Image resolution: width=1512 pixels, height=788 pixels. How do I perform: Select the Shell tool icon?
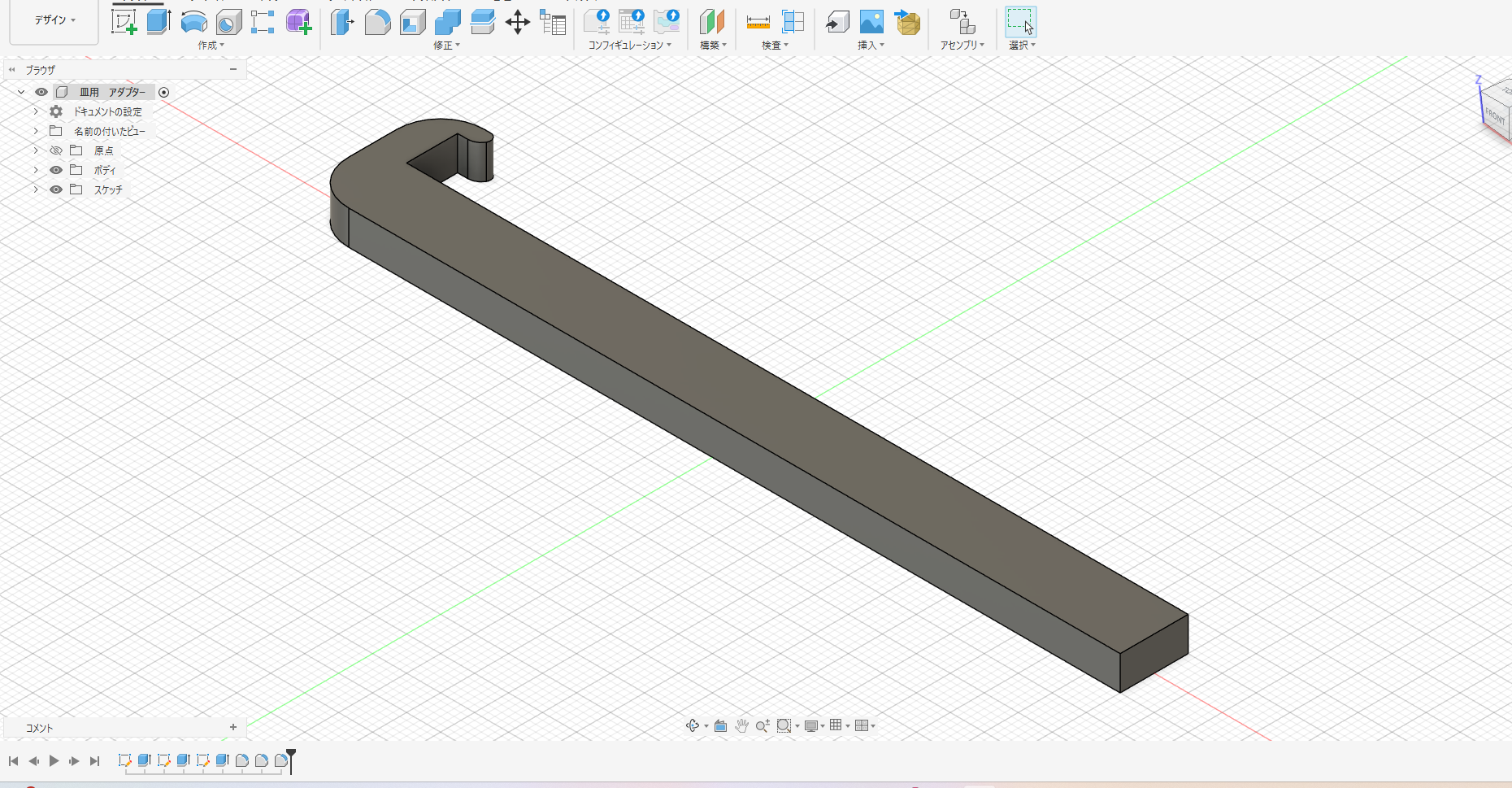pos(412,22)
